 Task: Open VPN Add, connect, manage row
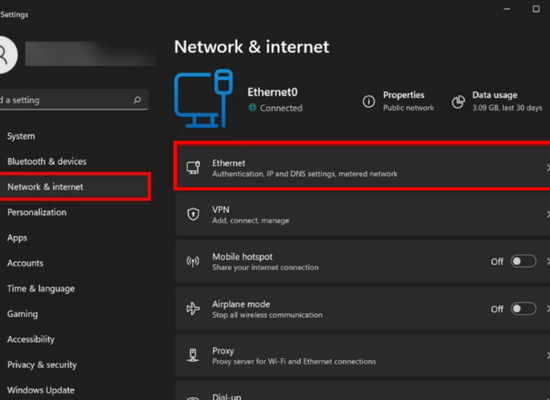click(x=363, y=214)
